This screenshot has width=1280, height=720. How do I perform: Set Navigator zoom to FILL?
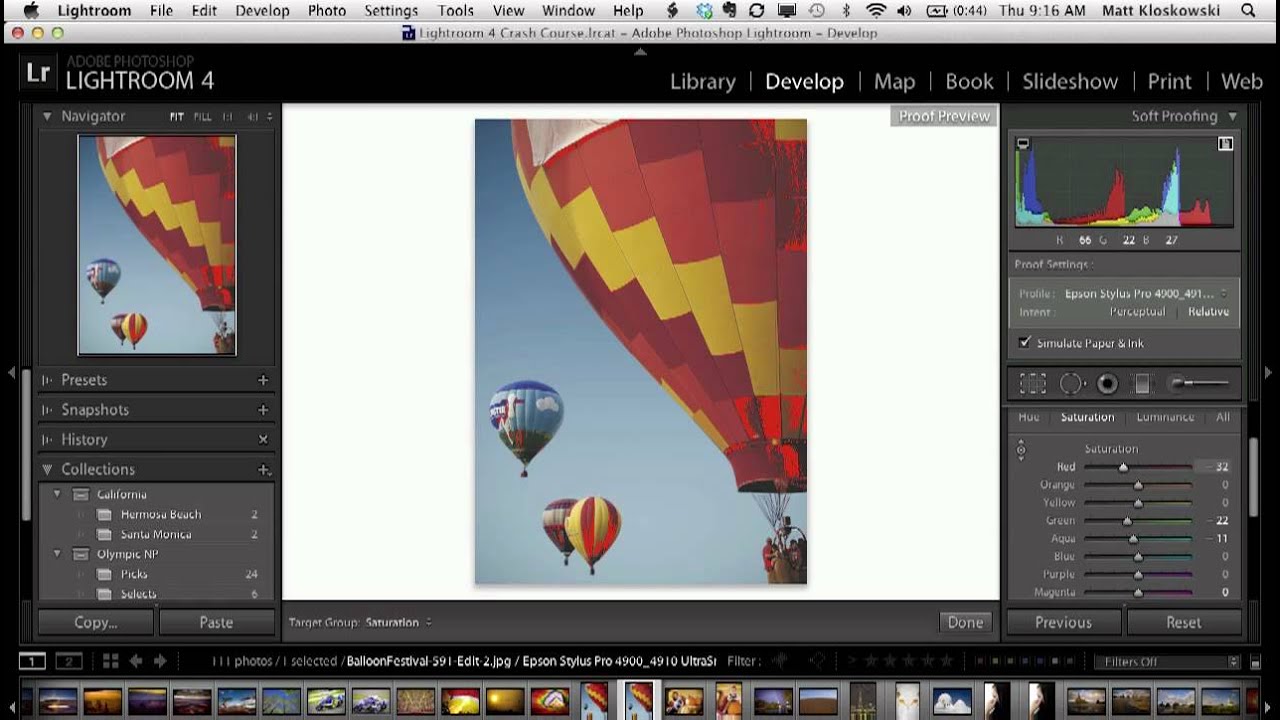[202, 117]
